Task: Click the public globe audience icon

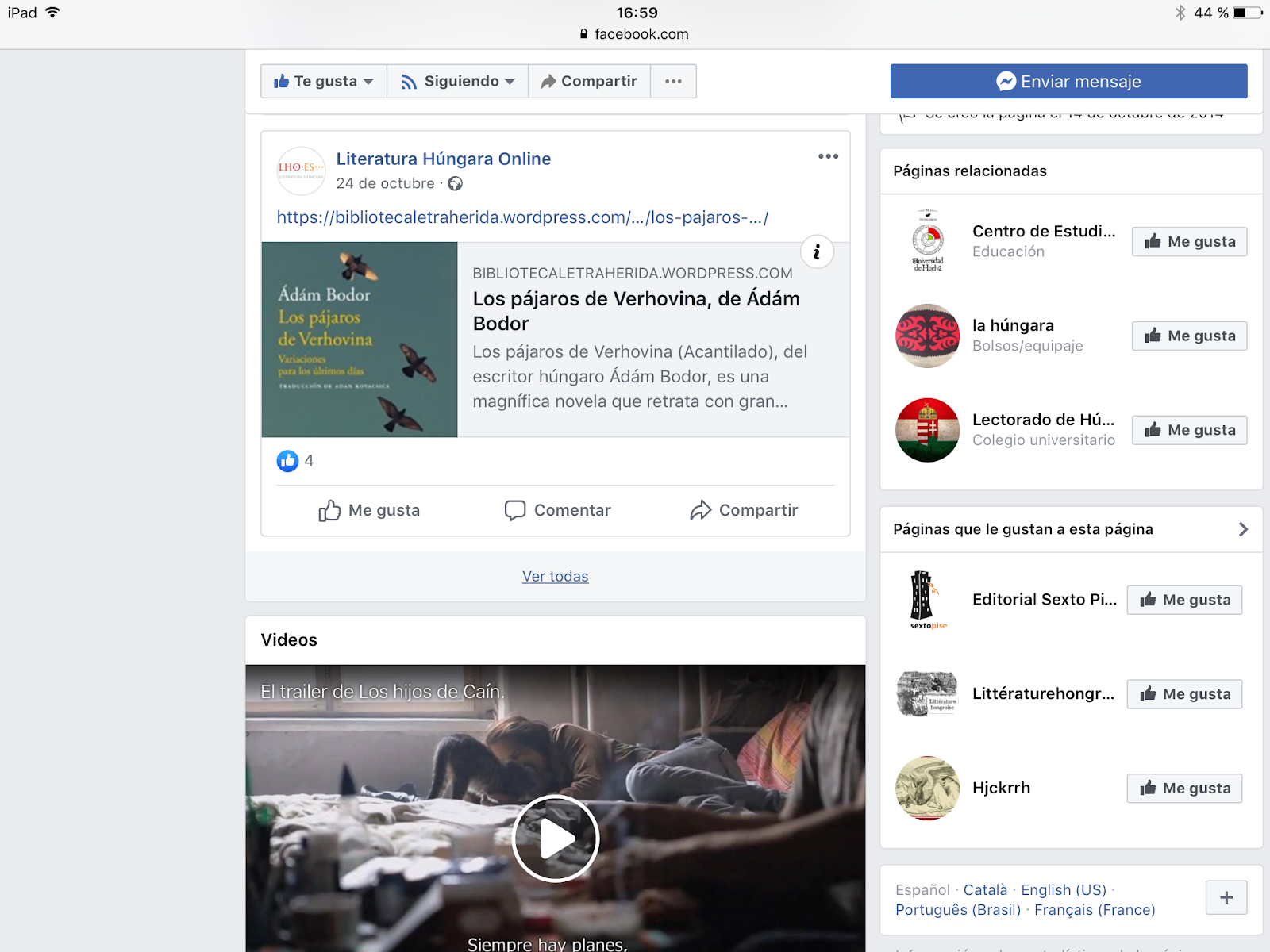Action: (455, 183)
